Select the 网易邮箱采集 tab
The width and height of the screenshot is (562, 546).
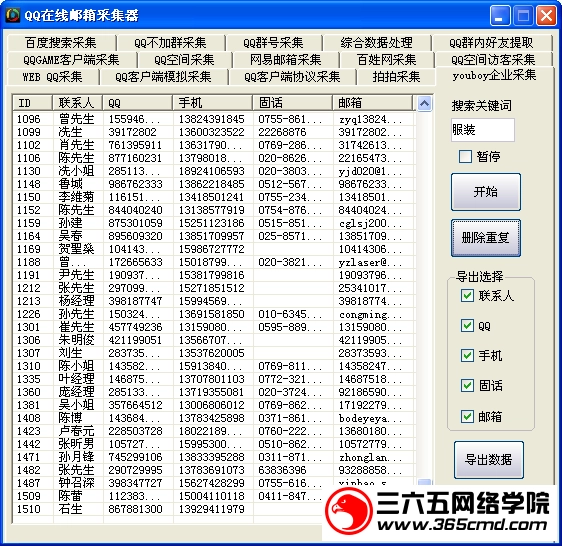[x=285, y=60]
